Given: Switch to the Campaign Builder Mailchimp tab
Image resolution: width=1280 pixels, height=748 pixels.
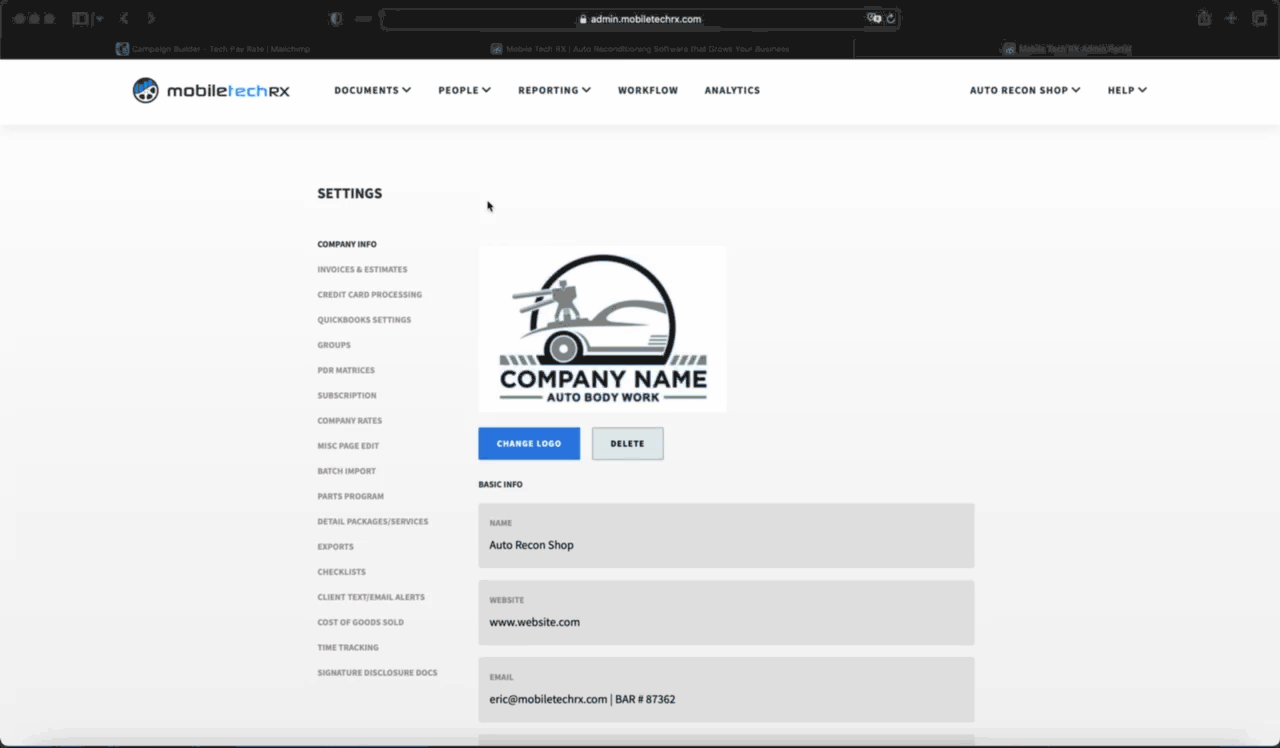Looking at the screenshot, I should point(213,49).
